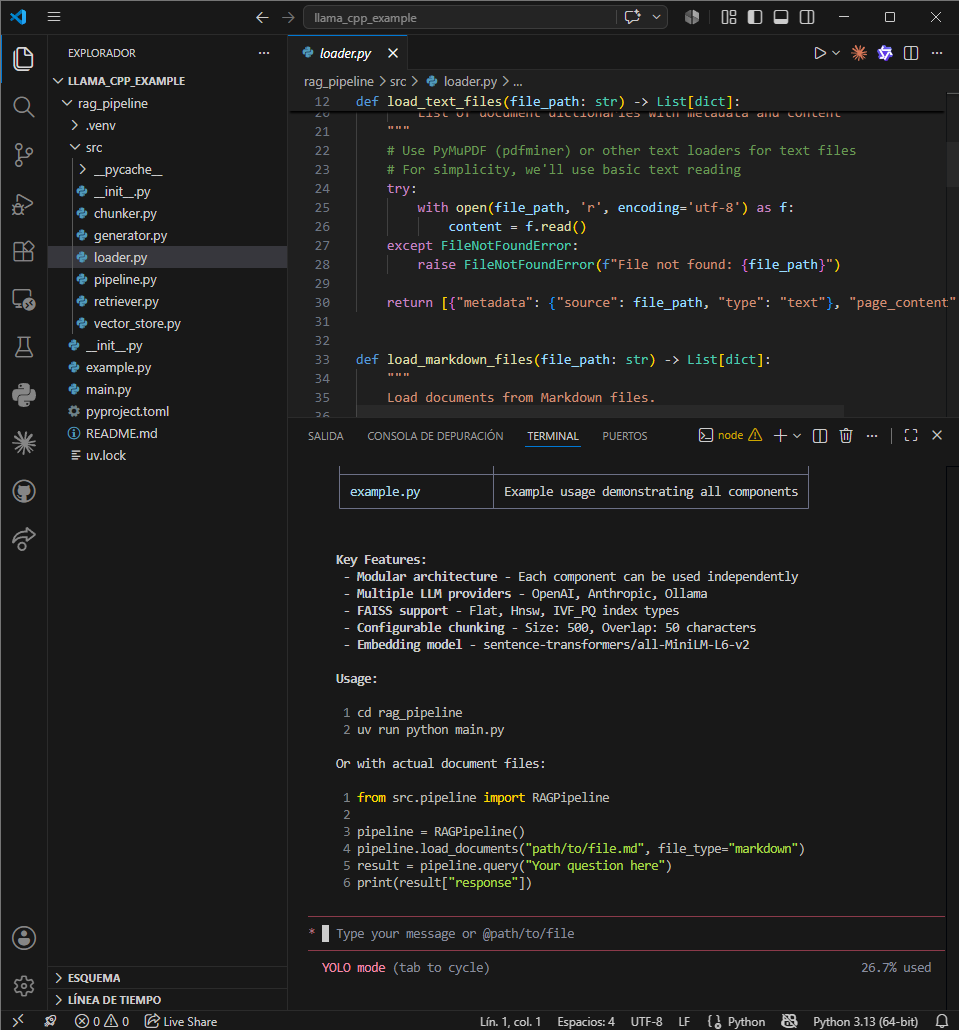Open notifications bell in status bar
The image size is (959, 1030).
point(941,1021)
